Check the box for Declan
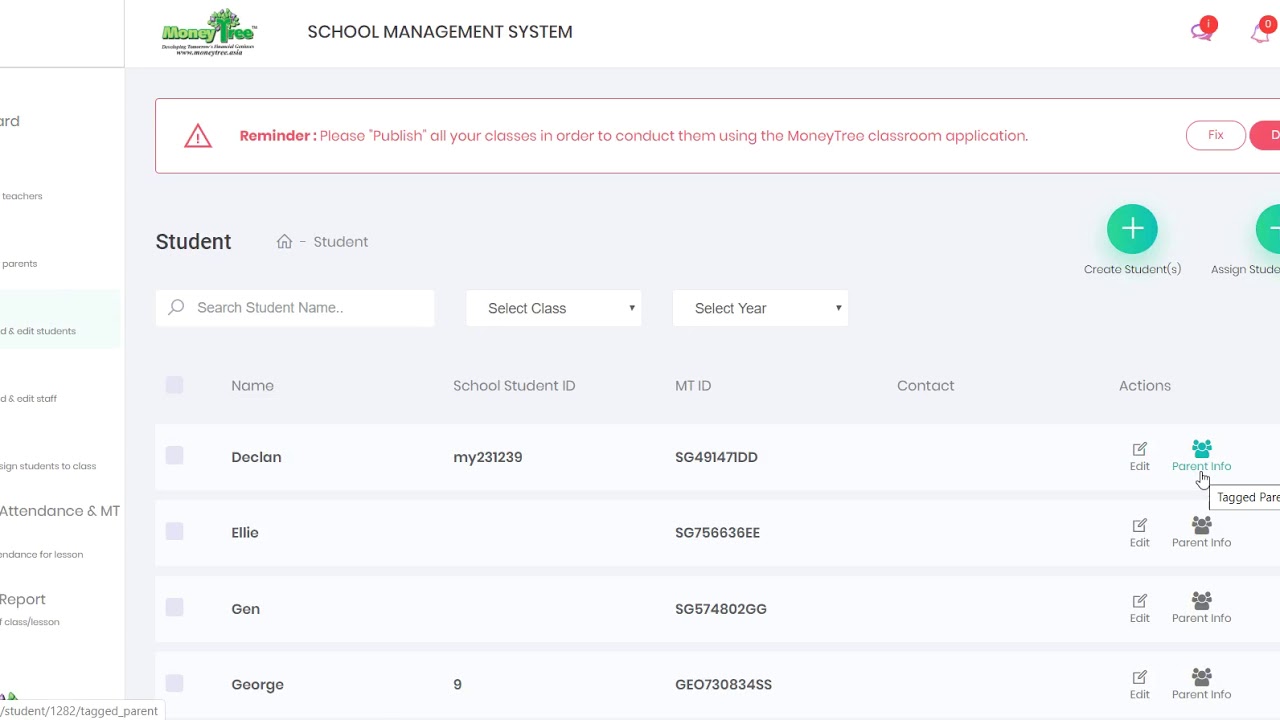Image resolution: width=1280 pixels, height=720 pixels. pyautogui.click(x=174, y=456)
